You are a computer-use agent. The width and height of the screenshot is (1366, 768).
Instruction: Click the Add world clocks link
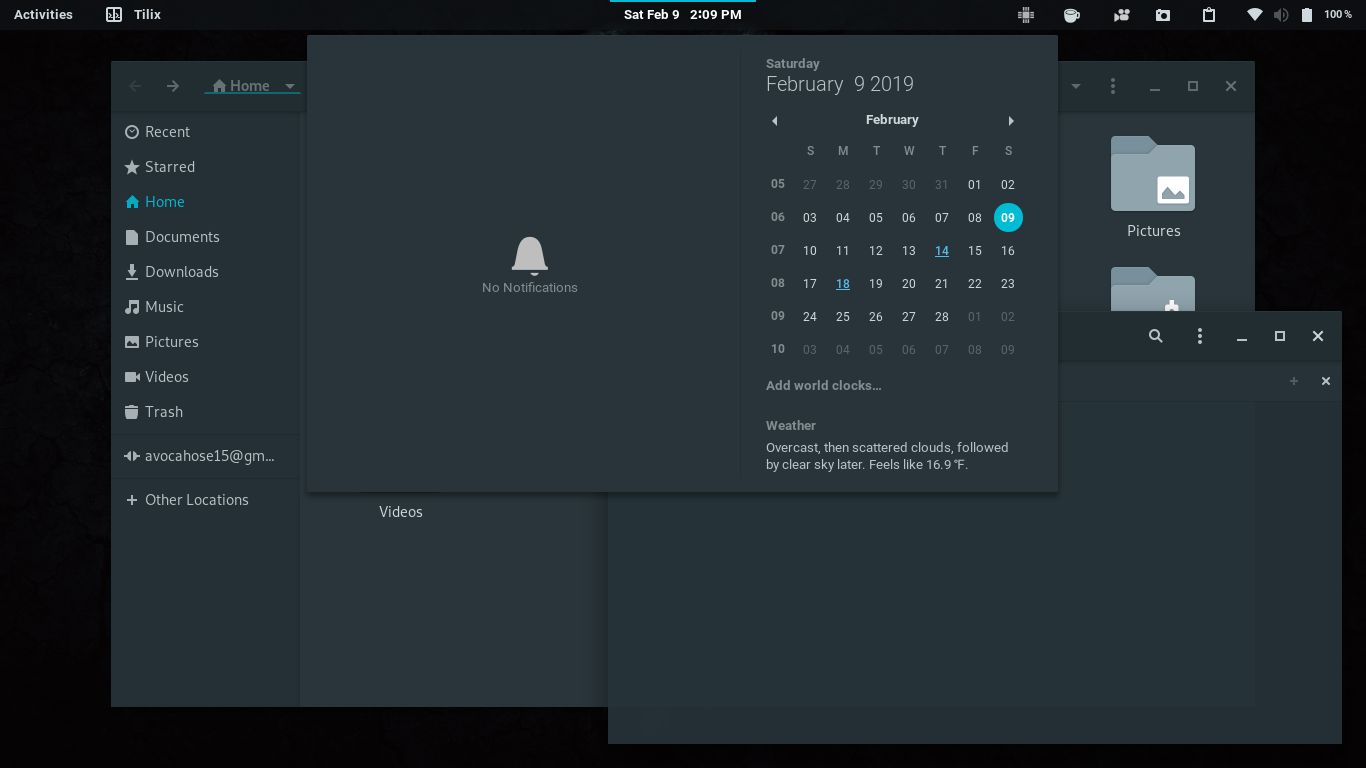pyautogui.click(x=823, y=385)
